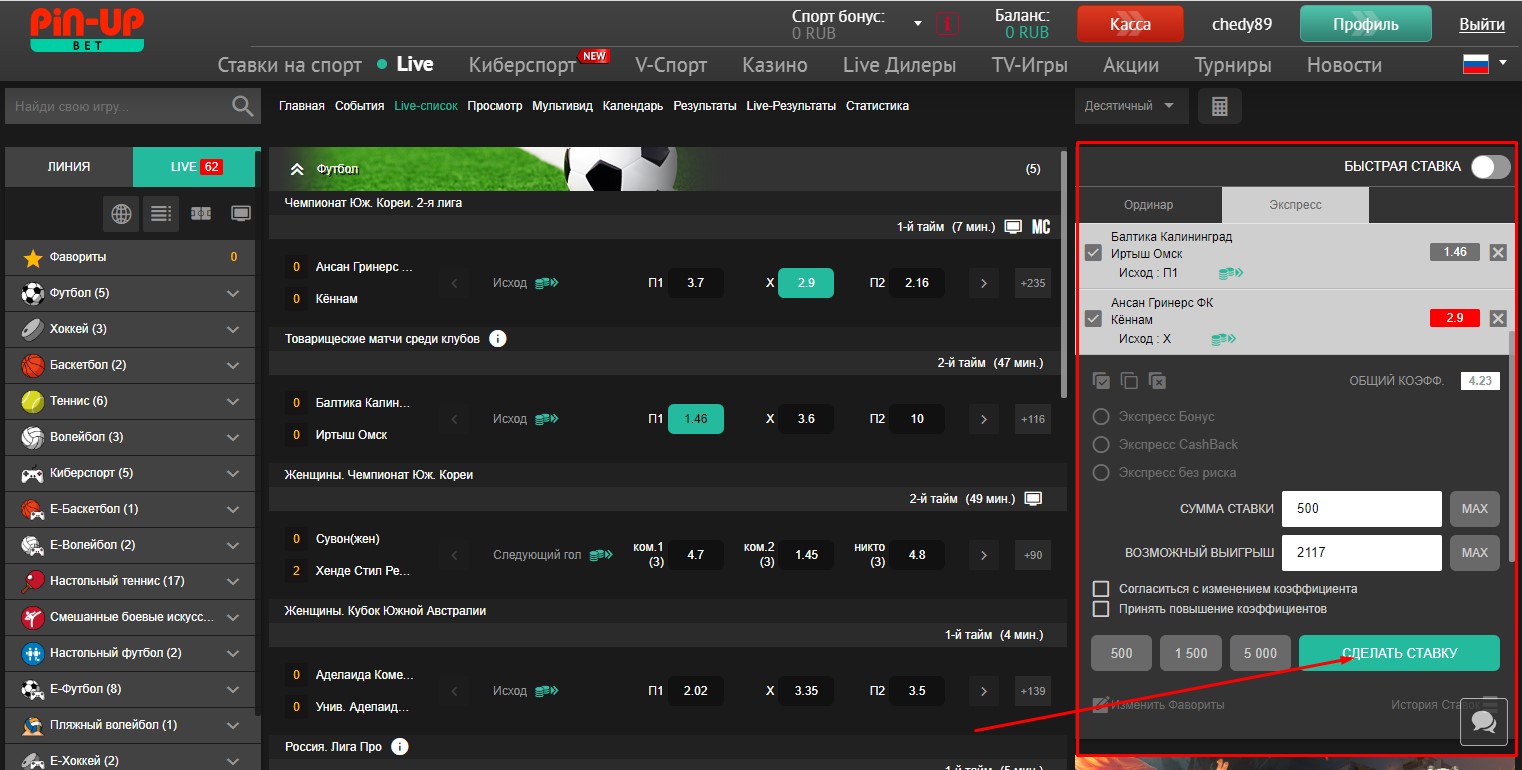1522x770 pixels.
Task: Click info icon next to Товарищеские матчи
Action: click(498, 339)
